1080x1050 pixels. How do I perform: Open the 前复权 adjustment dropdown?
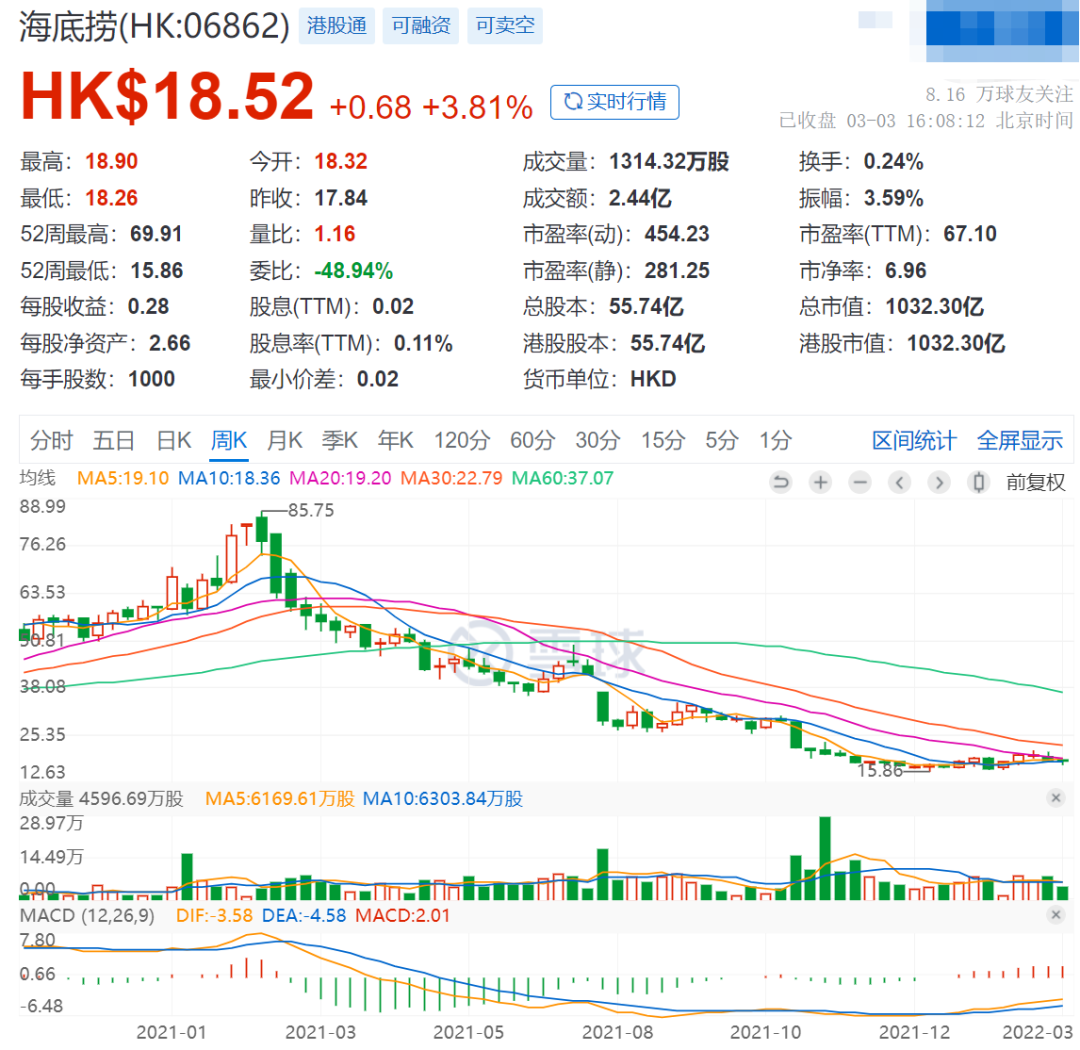pyautogui.click(x=1035, y=483)
